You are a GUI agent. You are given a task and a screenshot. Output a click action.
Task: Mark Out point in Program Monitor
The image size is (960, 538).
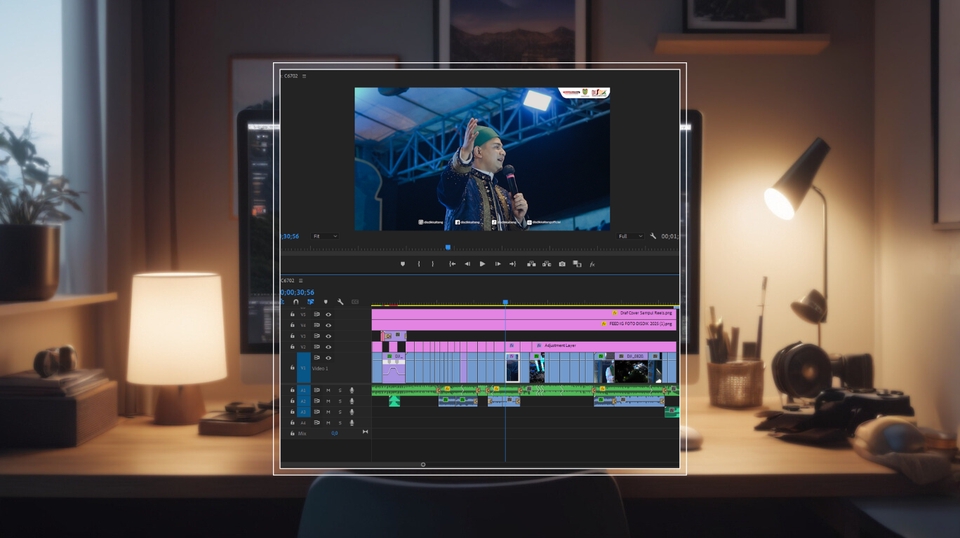[432, 264]
